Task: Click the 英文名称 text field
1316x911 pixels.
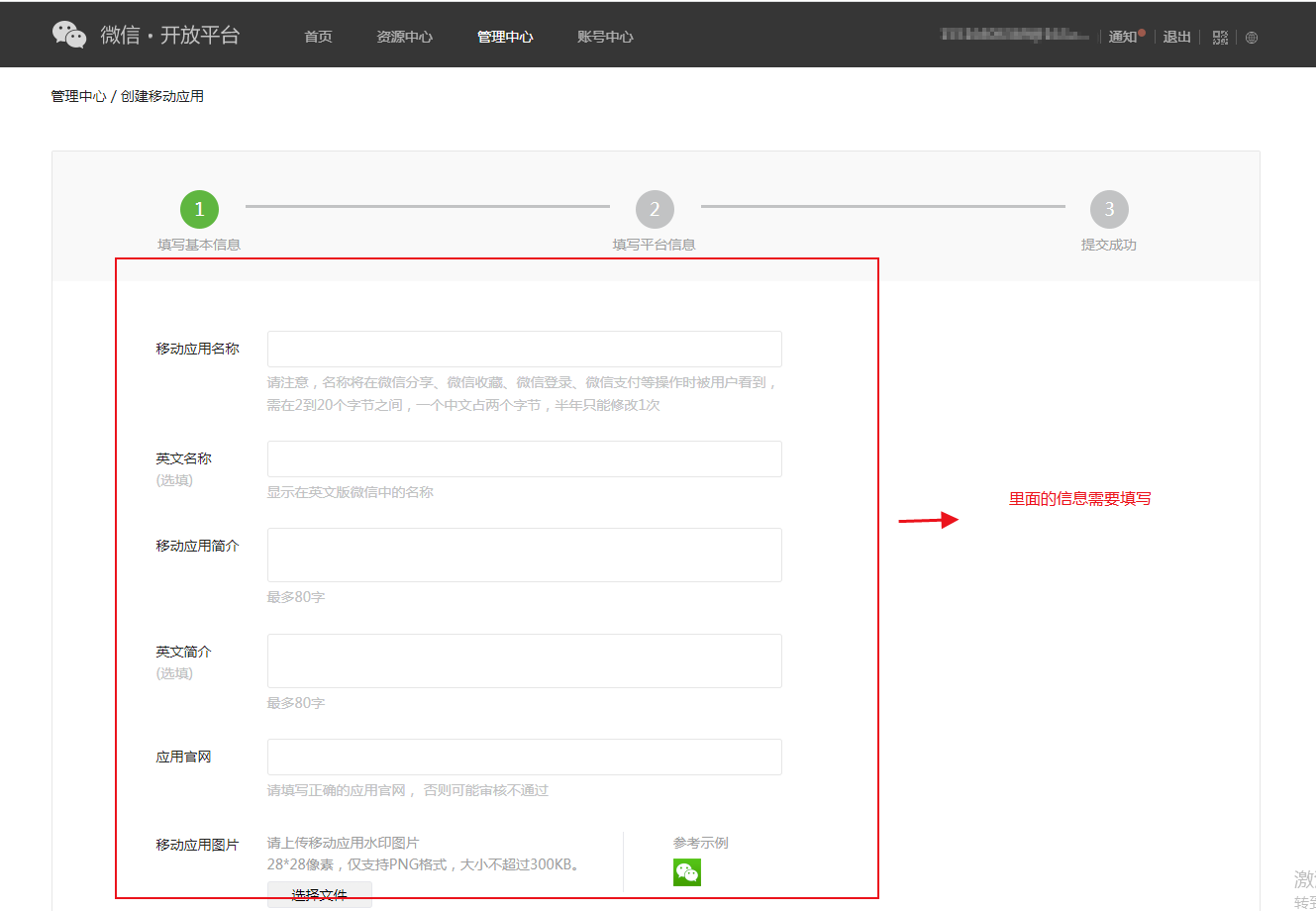Action: pyautogui.click(x=524, y=459)
